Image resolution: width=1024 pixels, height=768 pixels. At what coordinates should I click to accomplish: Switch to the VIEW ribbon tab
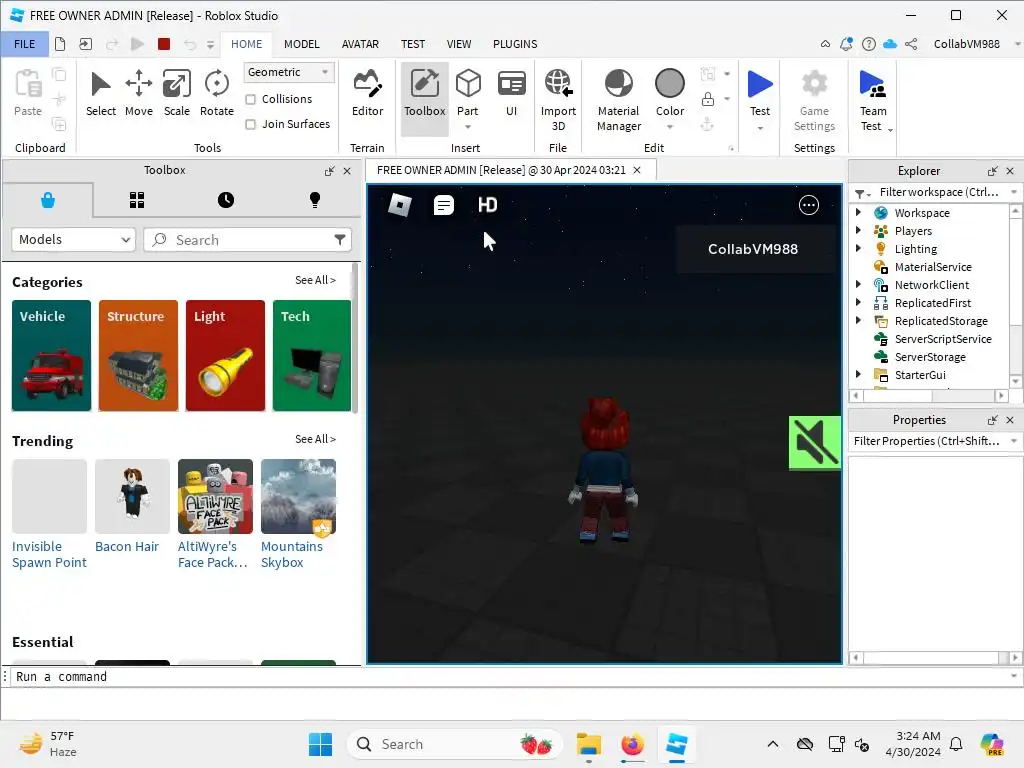[459, 44]
